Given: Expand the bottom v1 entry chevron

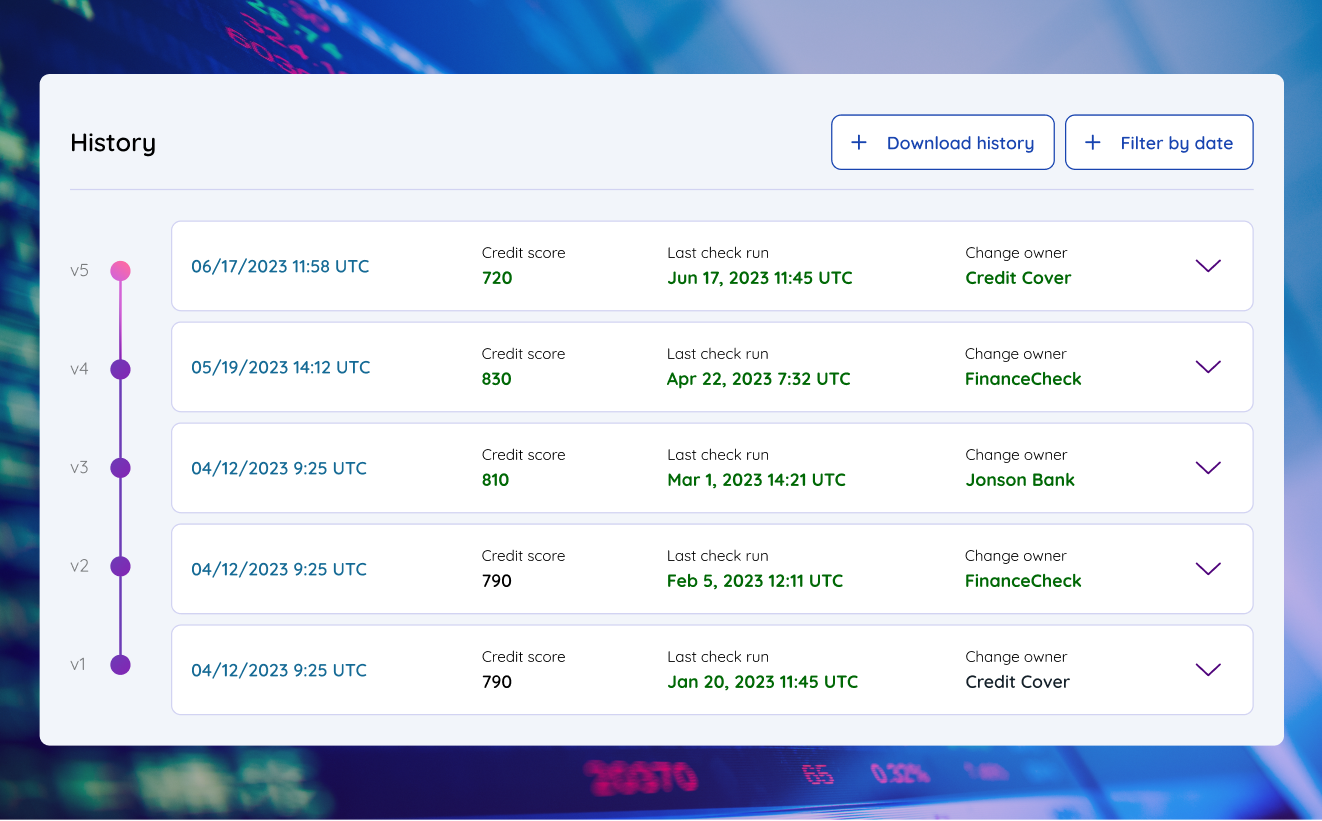Looking at the screenshot, I should pos(1207,670).
